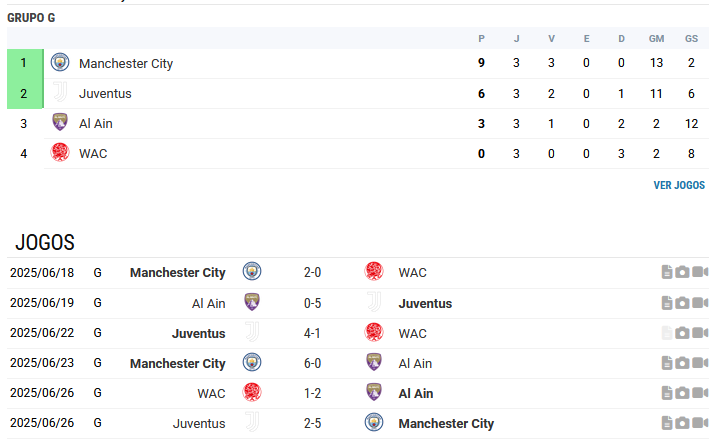Open video icon for WAC 1-2 Al Ain
Screen dimensions: 709x442
[700, 393]
